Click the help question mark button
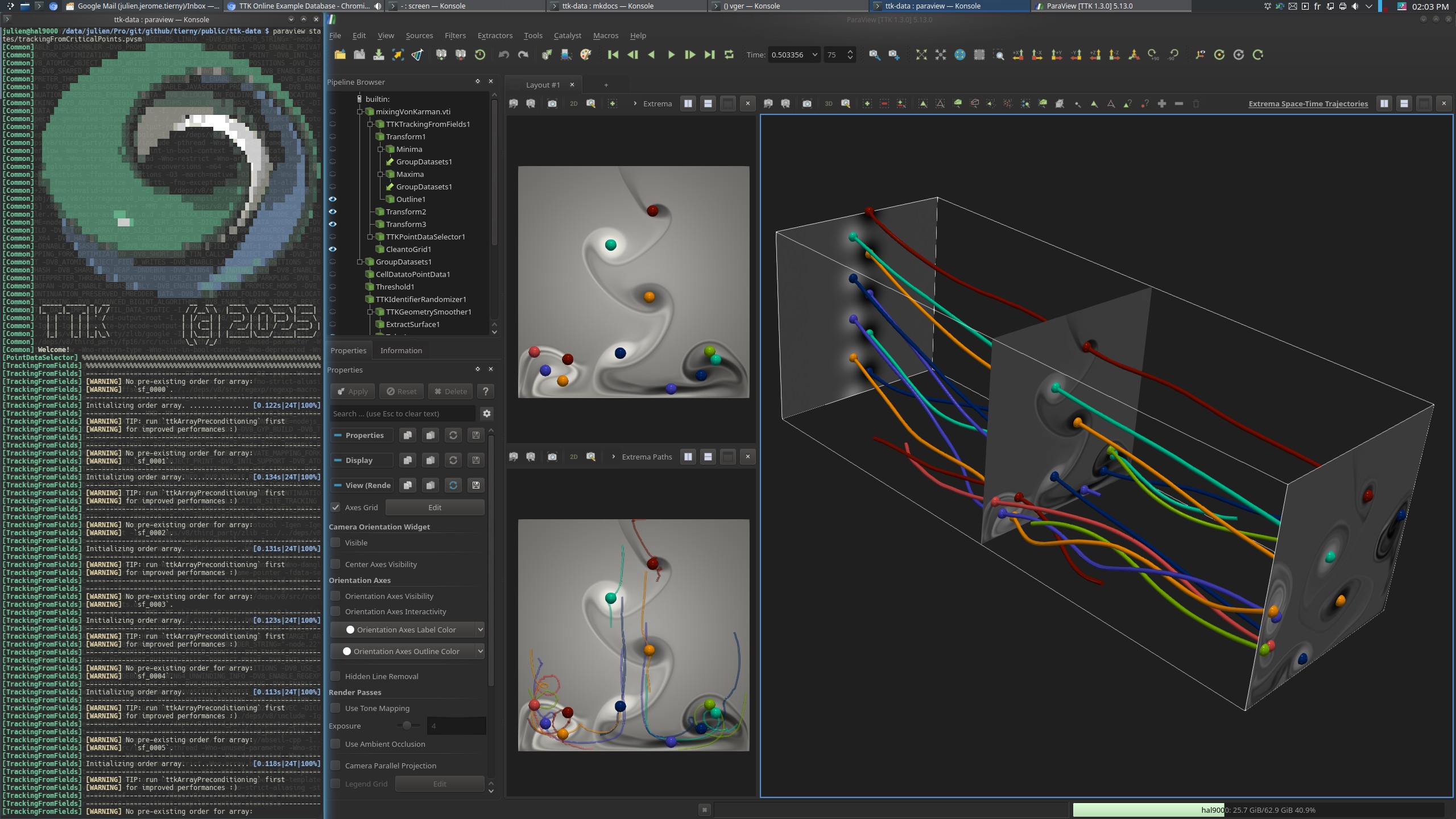The width and height of the screenshot is (1456, 819). pos(485,391)
